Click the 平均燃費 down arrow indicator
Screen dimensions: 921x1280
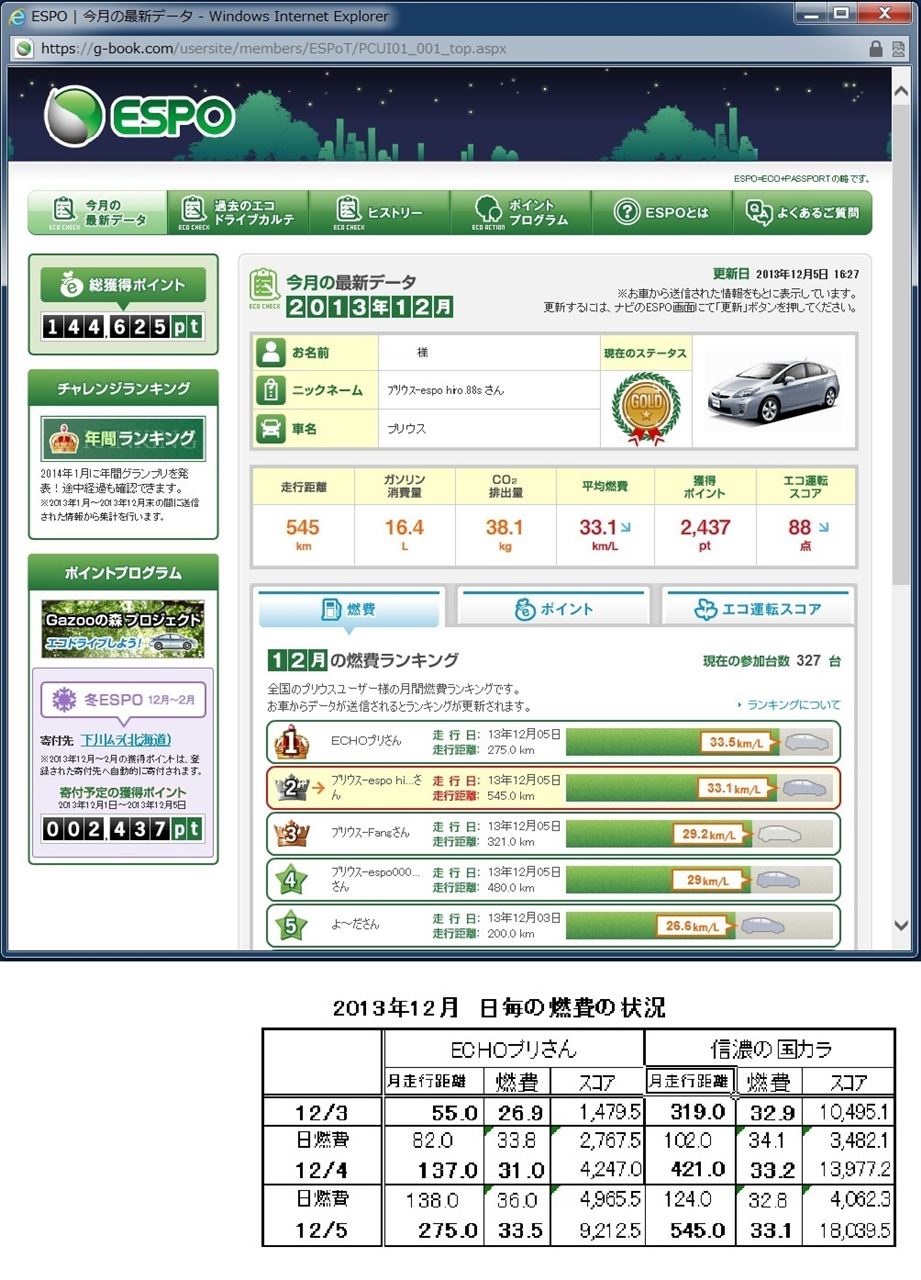coord(625,526)
